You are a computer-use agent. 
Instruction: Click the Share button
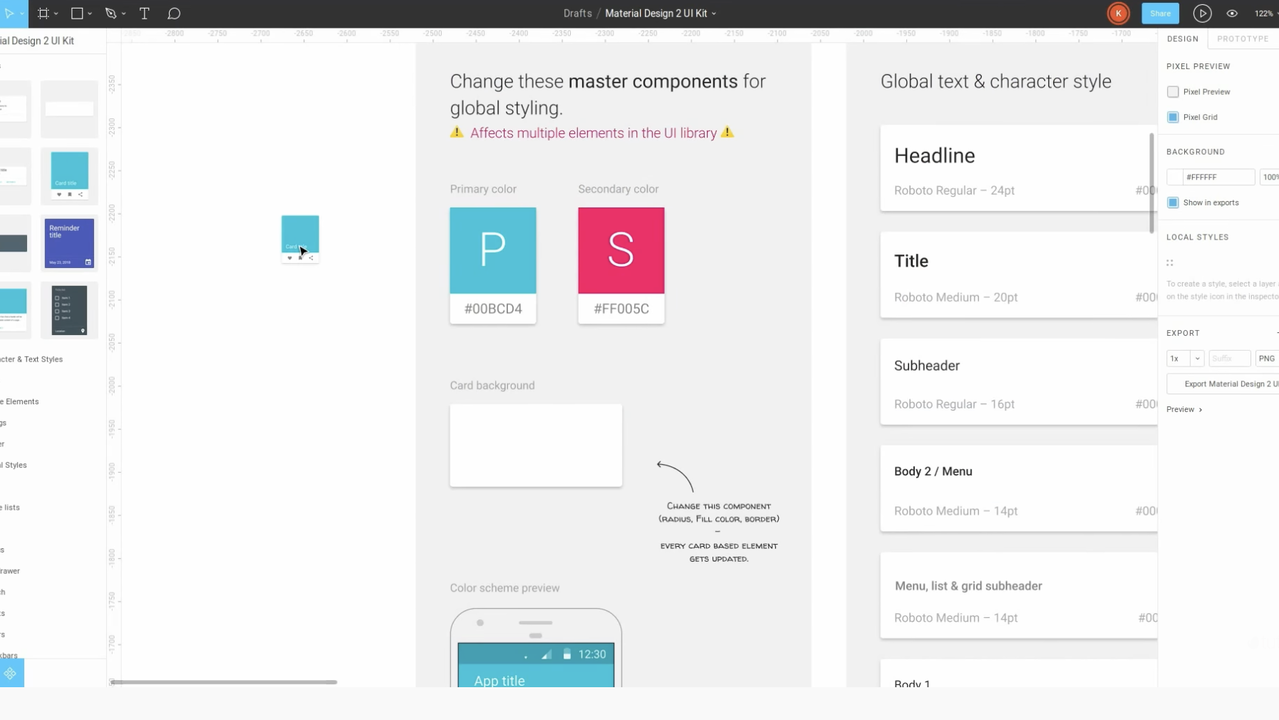pos(1159,13)
